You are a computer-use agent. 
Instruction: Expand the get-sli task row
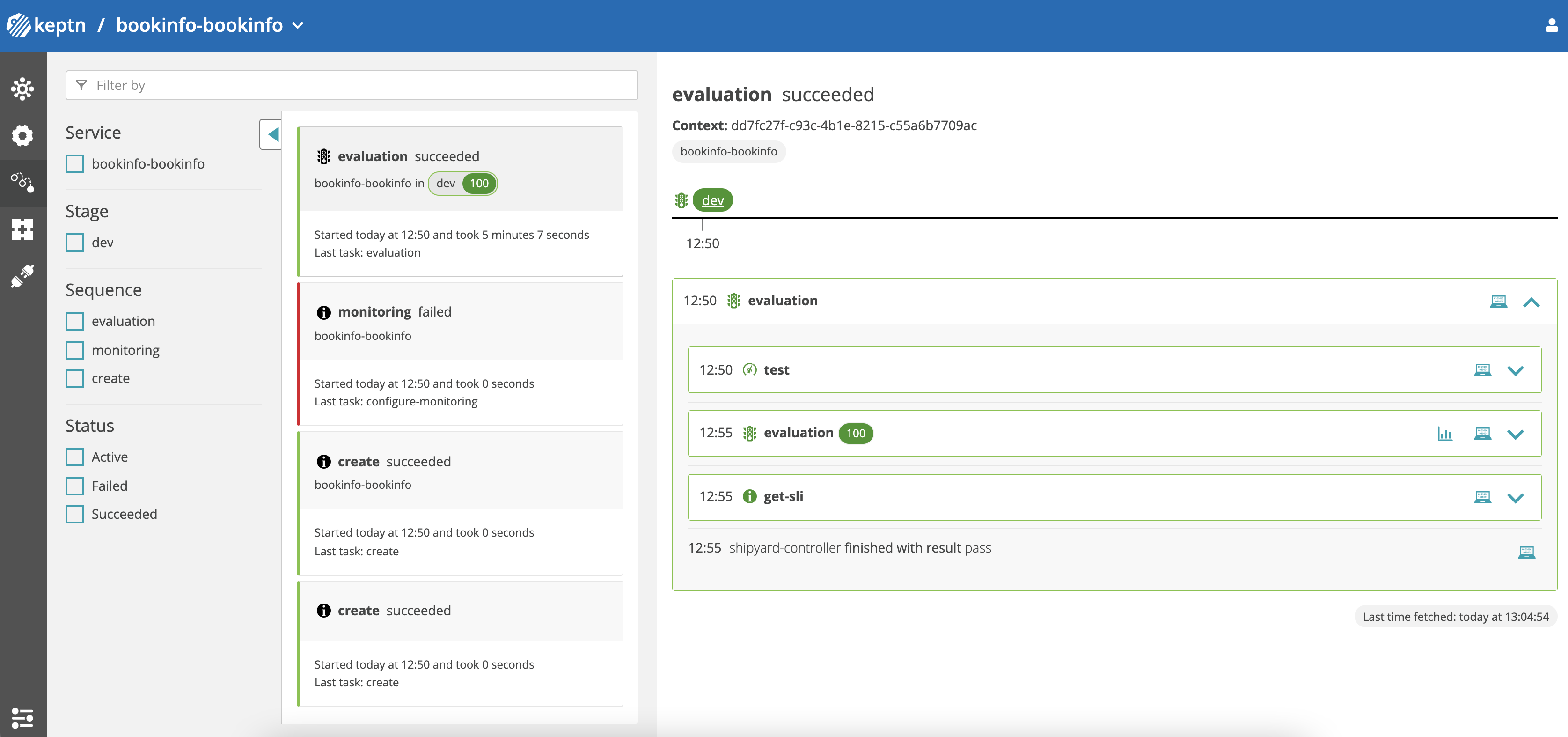click(1515, 498)
